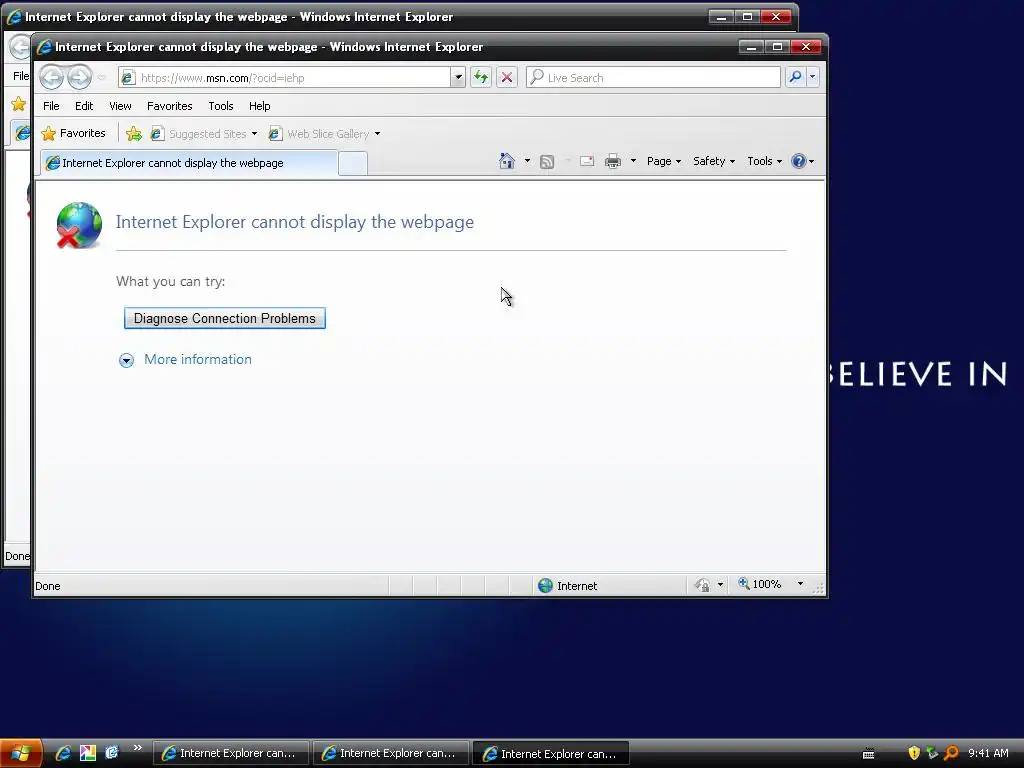The width and height of the screenshot is (1024, 768).
Task: Click the 100% zoom level button
Action: coord(761,584)
